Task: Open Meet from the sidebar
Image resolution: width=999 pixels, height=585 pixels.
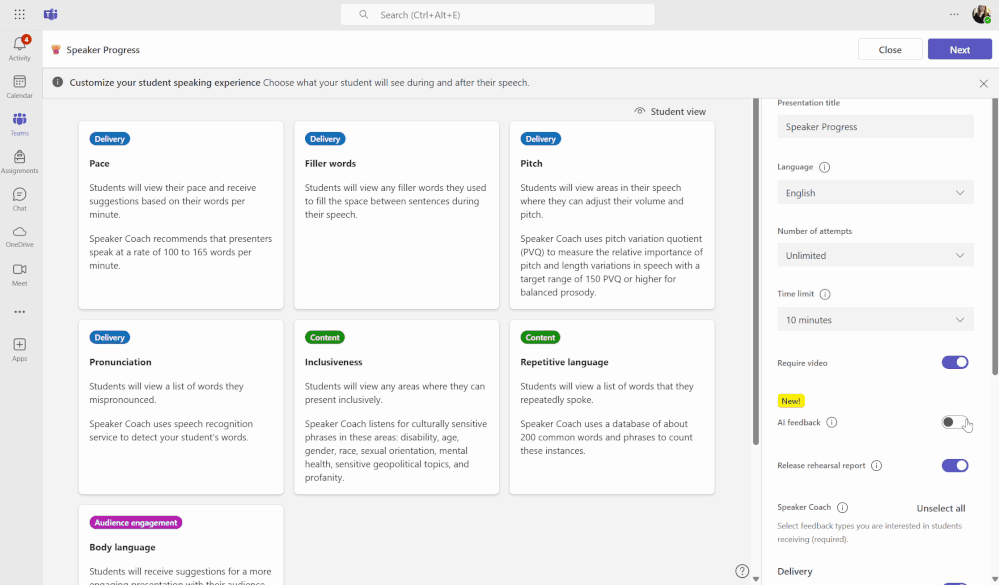Action: 20,275
